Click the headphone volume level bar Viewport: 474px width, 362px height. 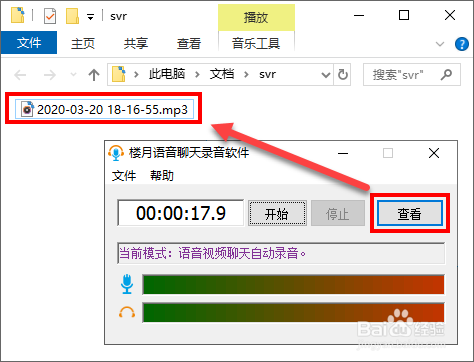coord(293,312)
